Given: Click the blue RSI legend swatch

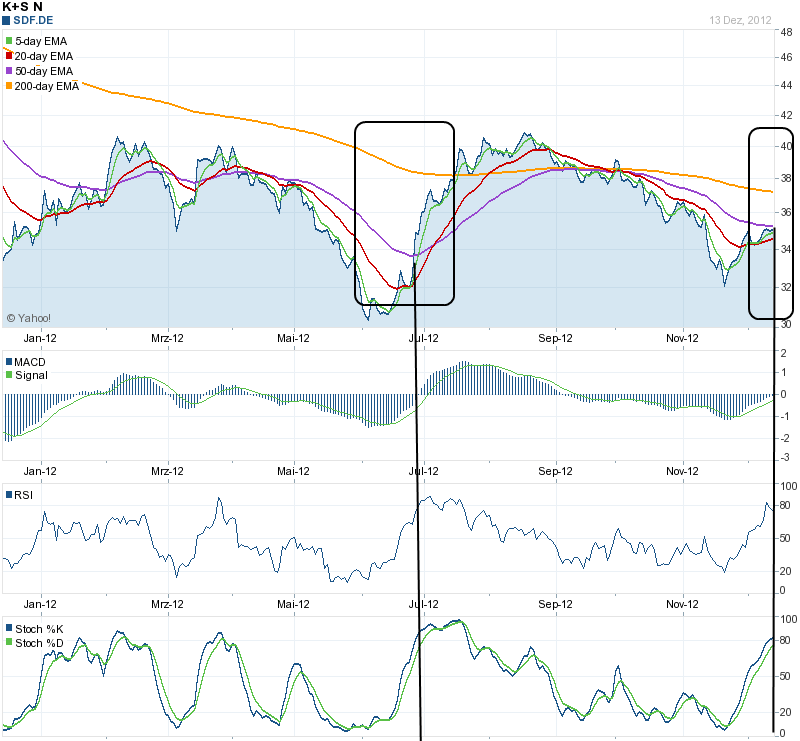Looking at the screenshot, I should (9, 495).
